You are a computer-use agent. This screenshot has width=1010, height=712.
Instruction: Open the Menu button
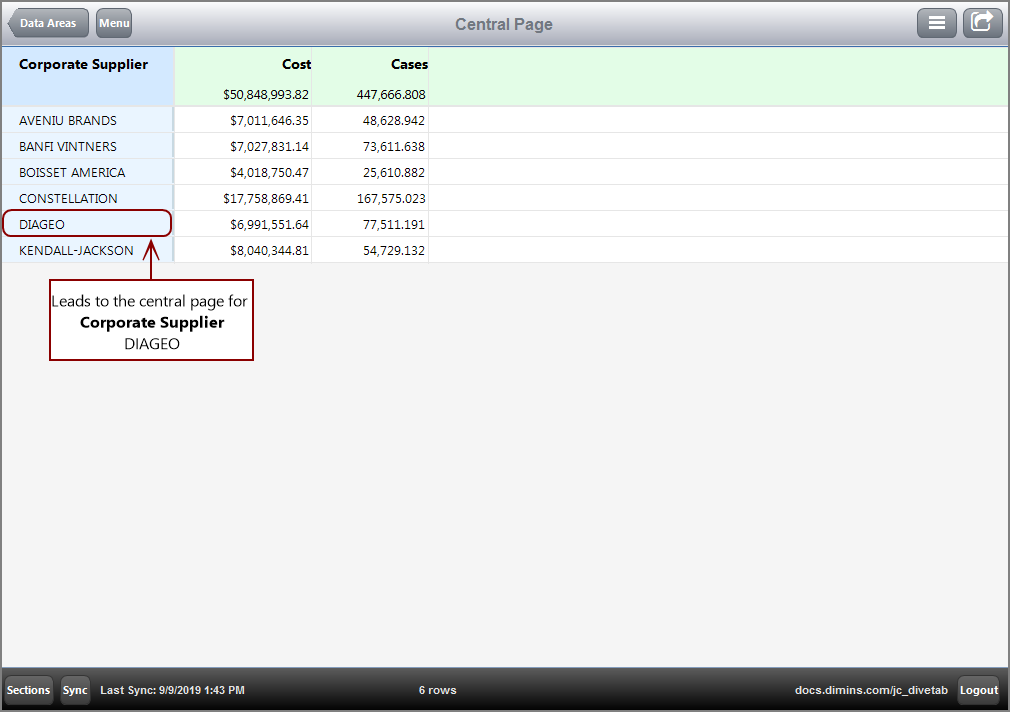114,23
